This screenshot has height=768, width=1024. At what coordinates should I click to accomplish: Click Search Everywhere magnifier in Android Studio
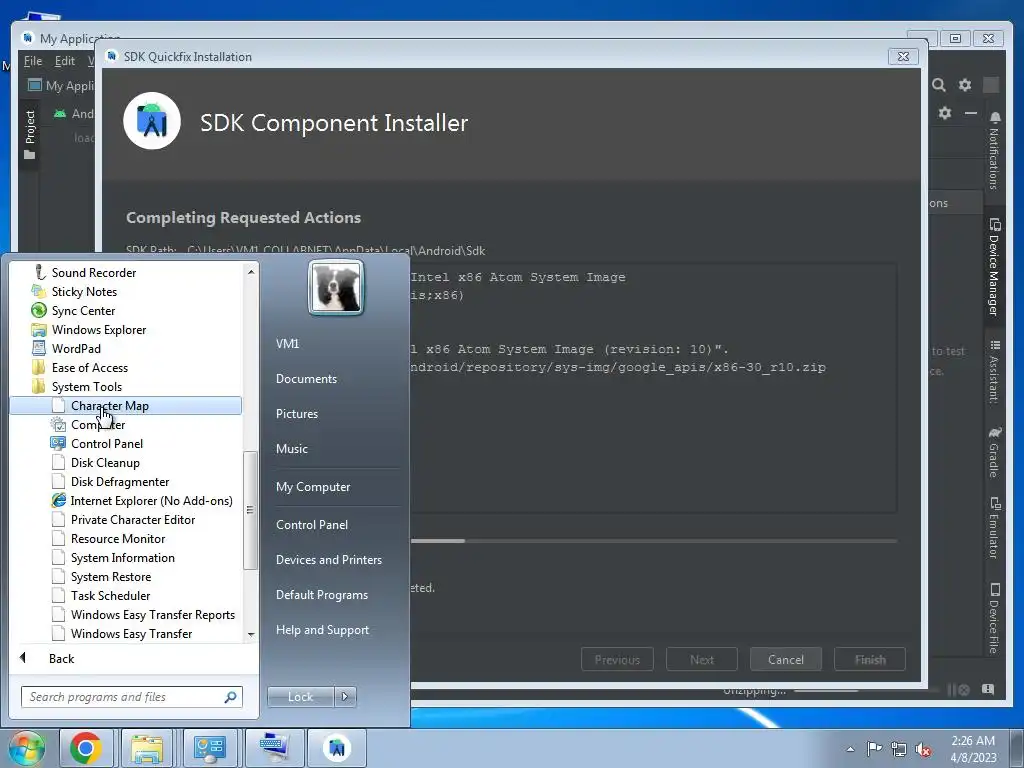[938, 85]
